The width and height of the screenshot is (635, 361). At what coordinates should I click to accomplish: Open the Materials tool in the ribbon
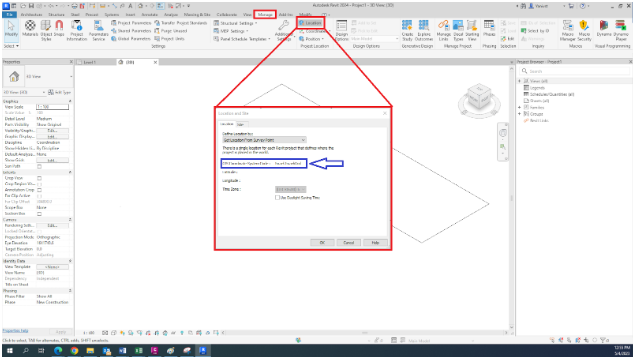(30, 29)
